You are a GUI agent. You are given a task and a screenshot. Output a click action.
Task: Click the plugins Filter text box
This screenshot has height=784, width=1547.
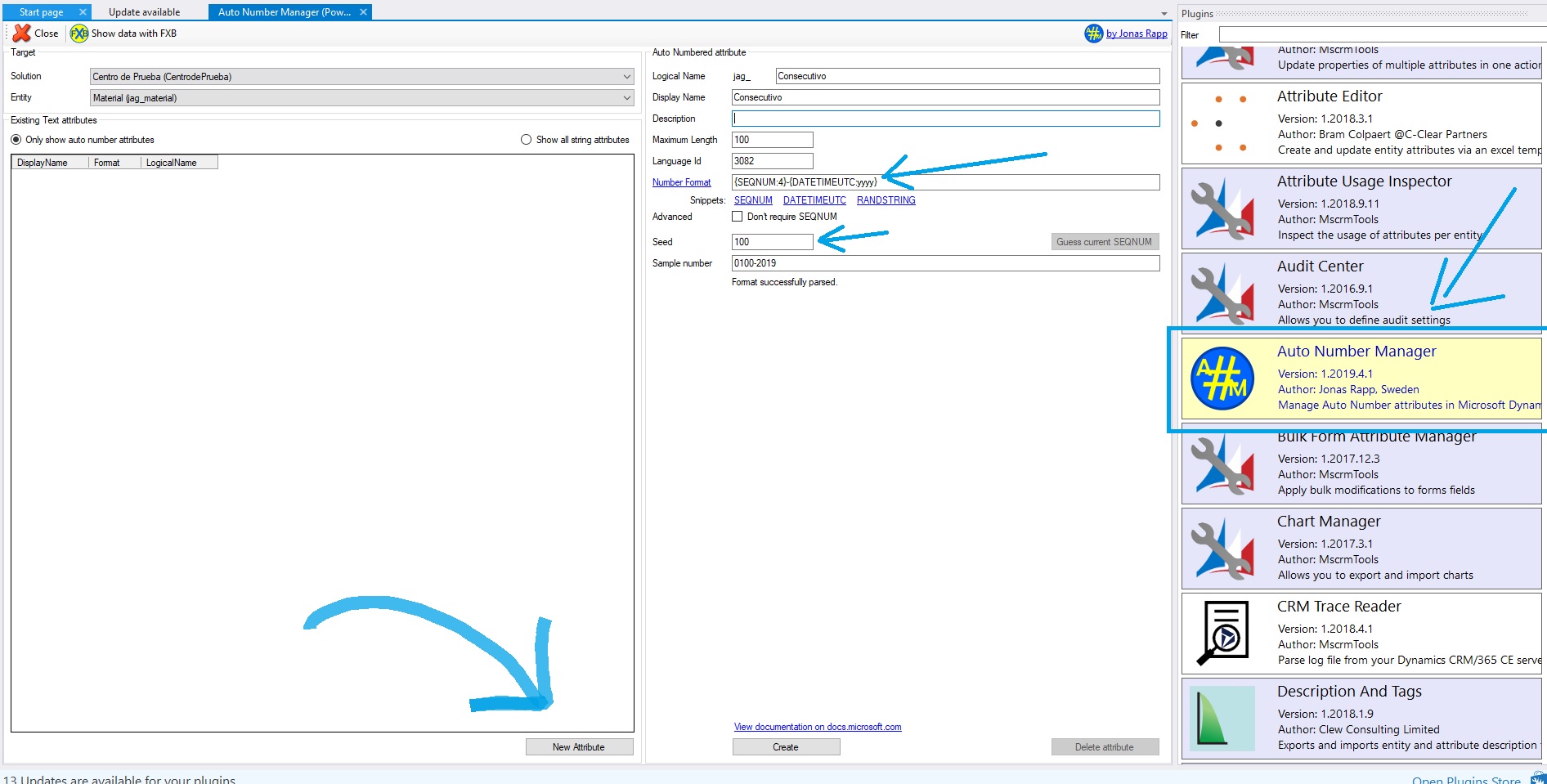pos(1382,34)
